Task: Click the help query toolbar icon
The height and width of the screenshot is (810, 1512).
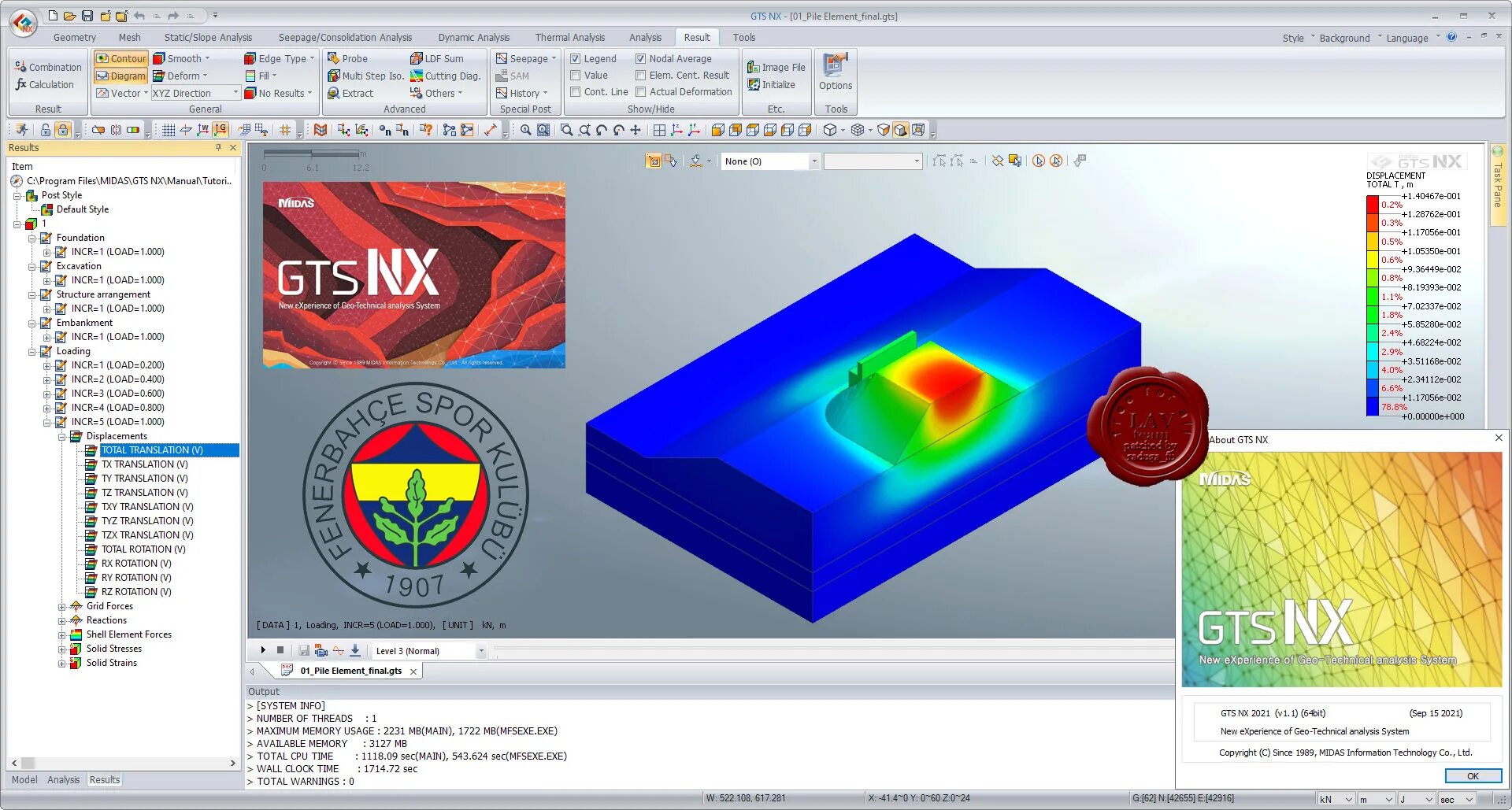Action: (x=426, y=130)
